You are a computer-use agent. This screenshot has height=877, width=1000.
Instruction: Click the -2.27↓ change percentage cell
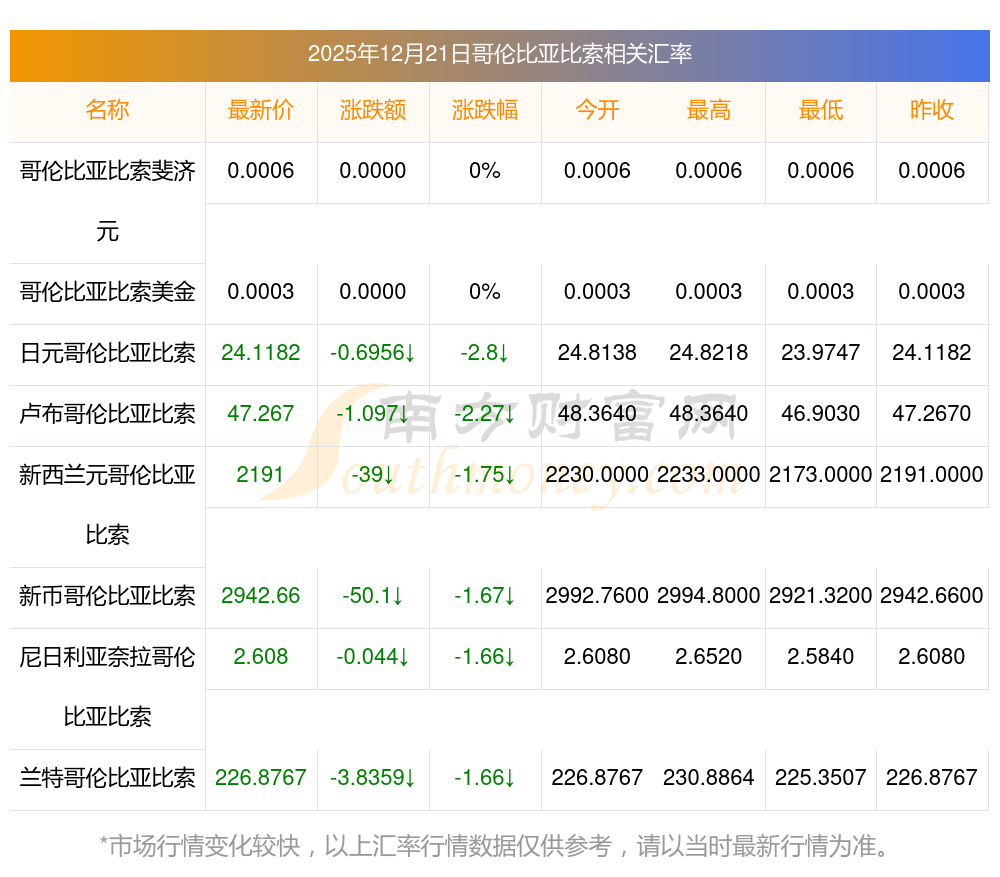[x=485, y=414]
